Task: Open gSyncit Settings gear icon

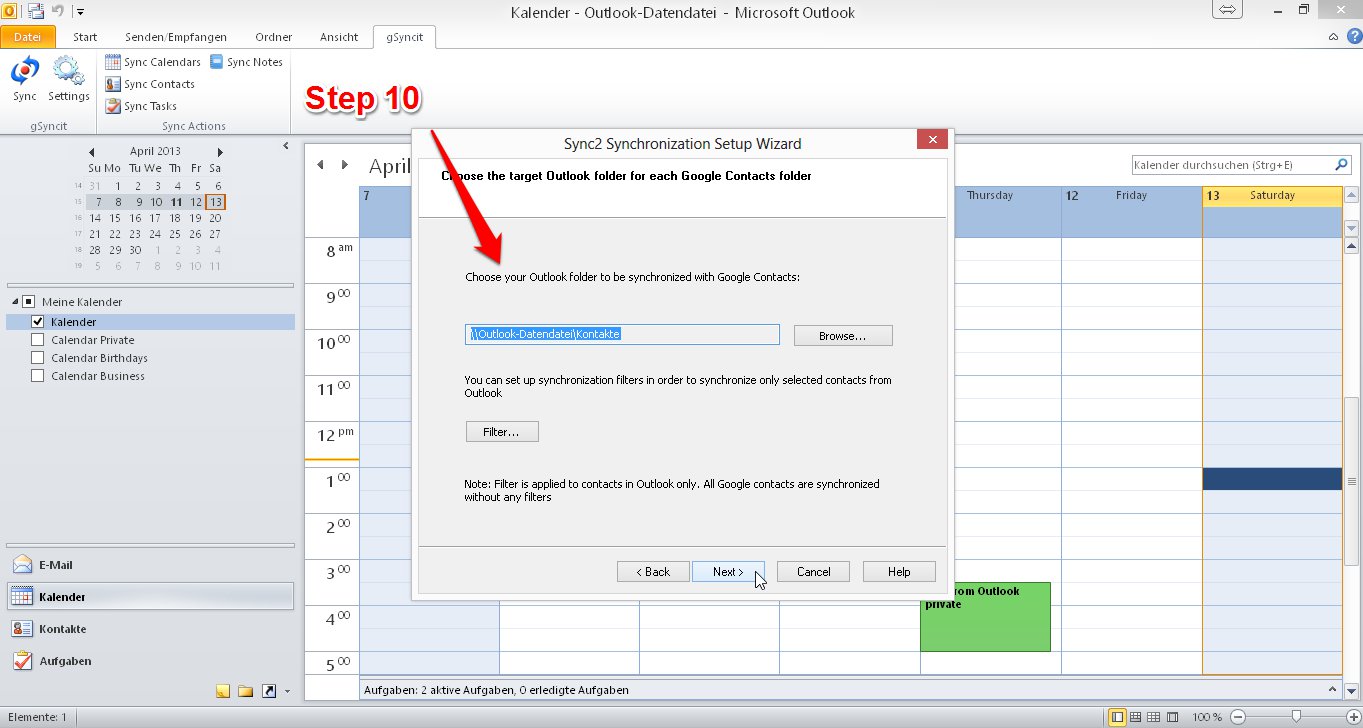Action: [x=69, y=73]
